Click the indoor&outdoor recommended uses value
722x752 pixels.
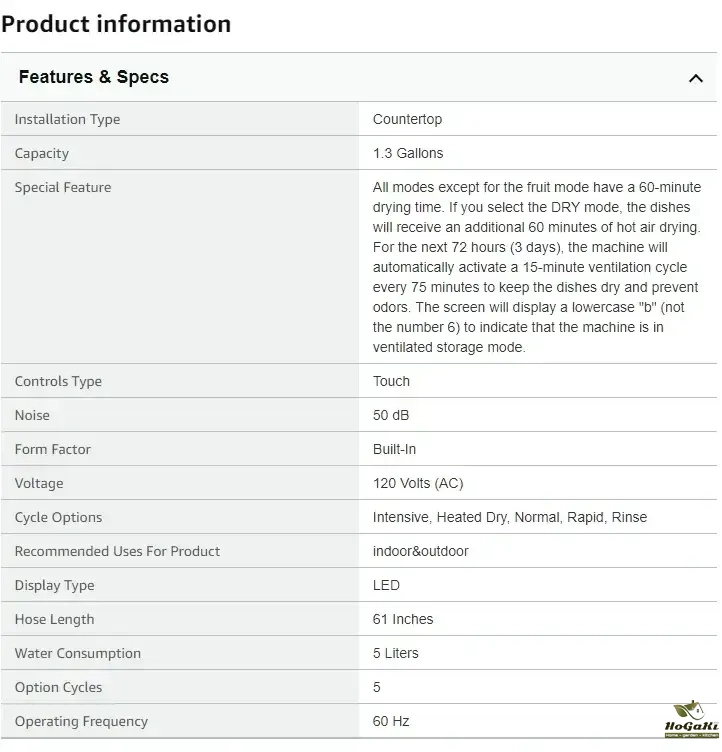coord(420,551)
